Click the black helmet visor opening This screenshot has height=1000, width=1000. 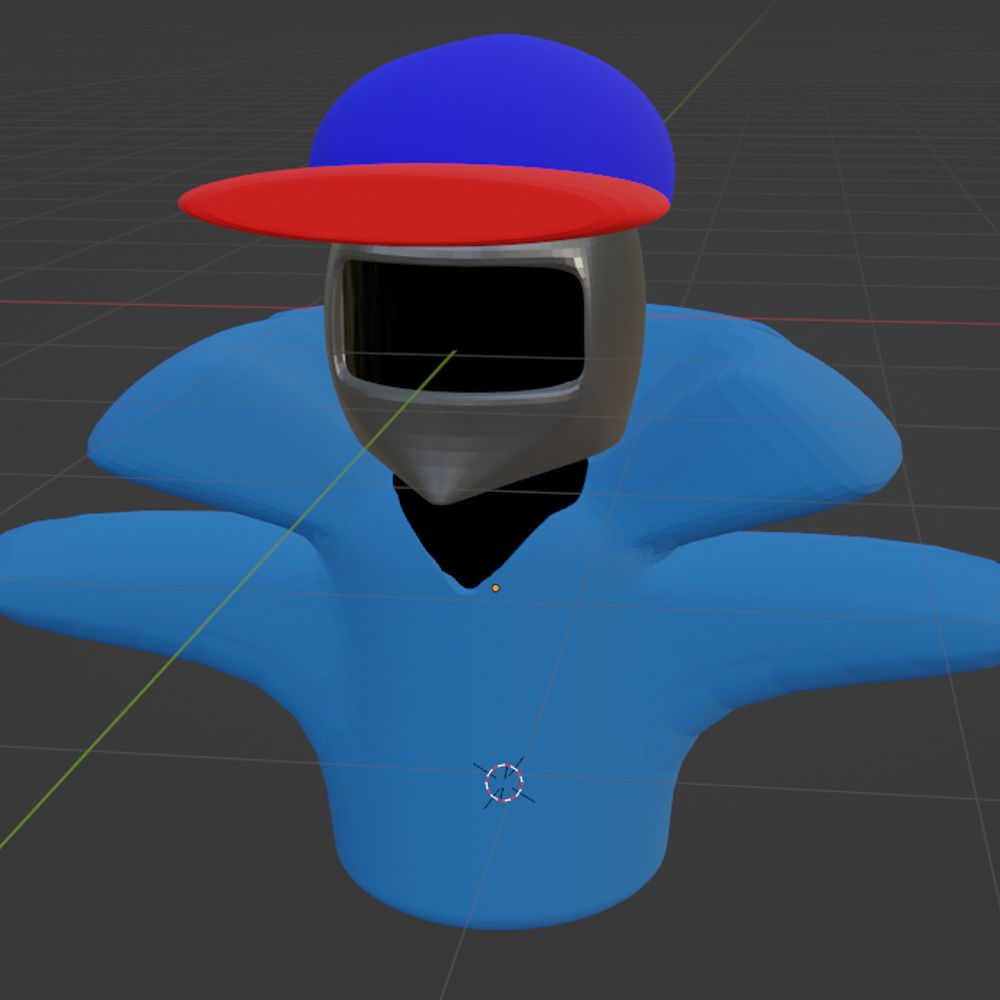[x=464, y=326]
